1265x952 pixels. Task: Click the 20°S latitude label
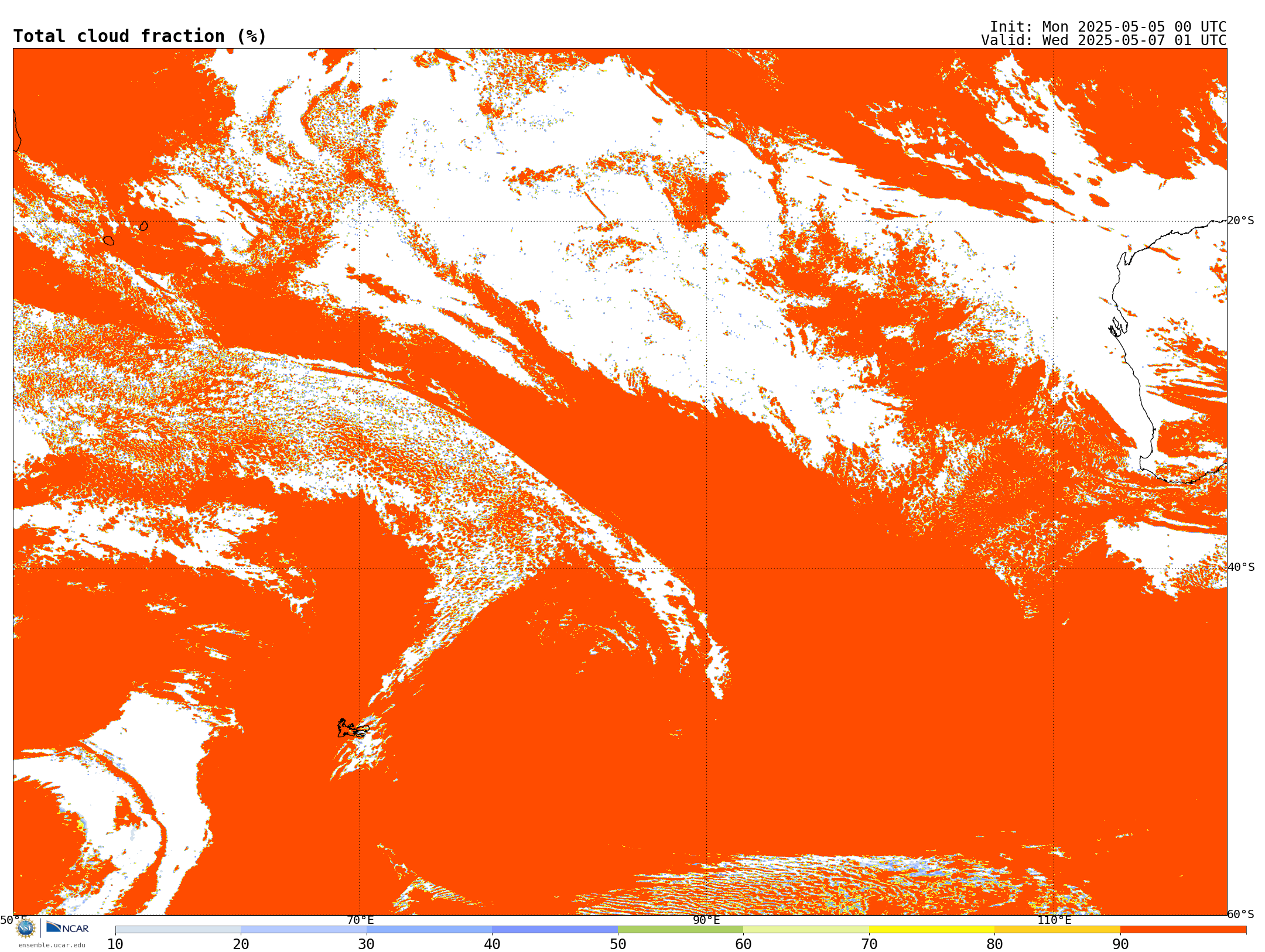click(x=1240, y=221)
